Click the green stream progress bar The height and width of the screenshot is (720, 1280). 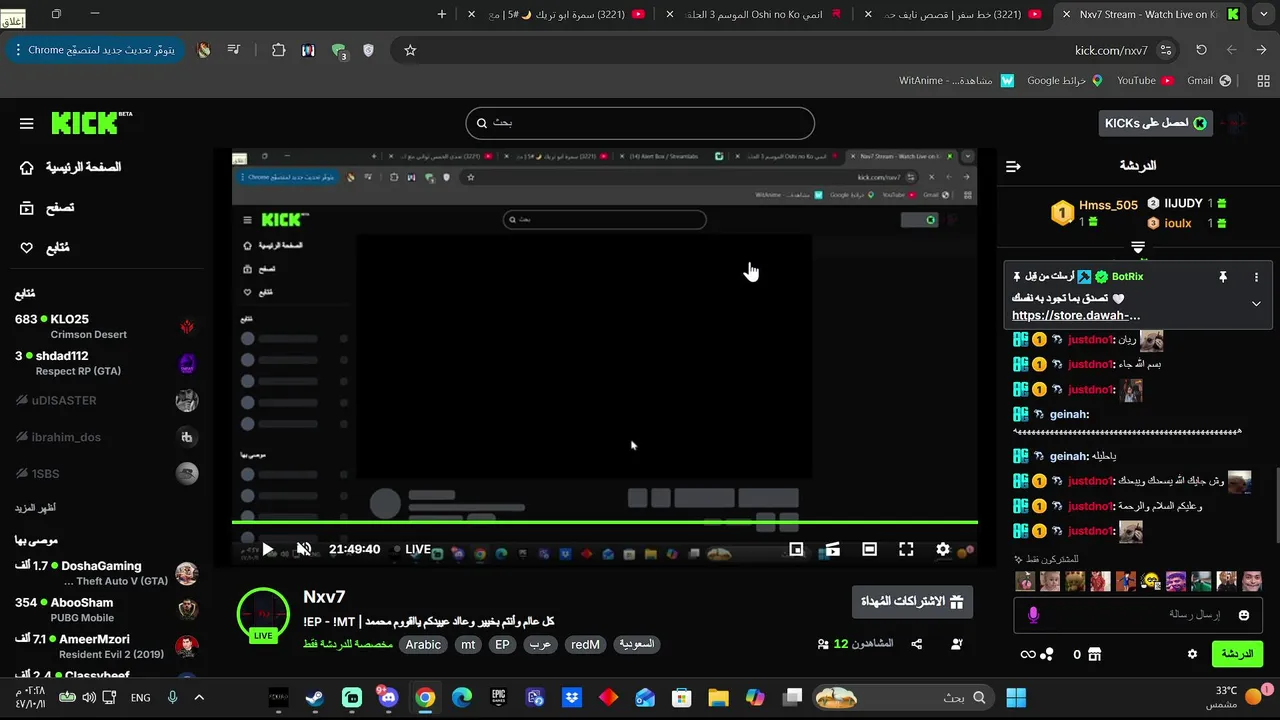(605, 522)
